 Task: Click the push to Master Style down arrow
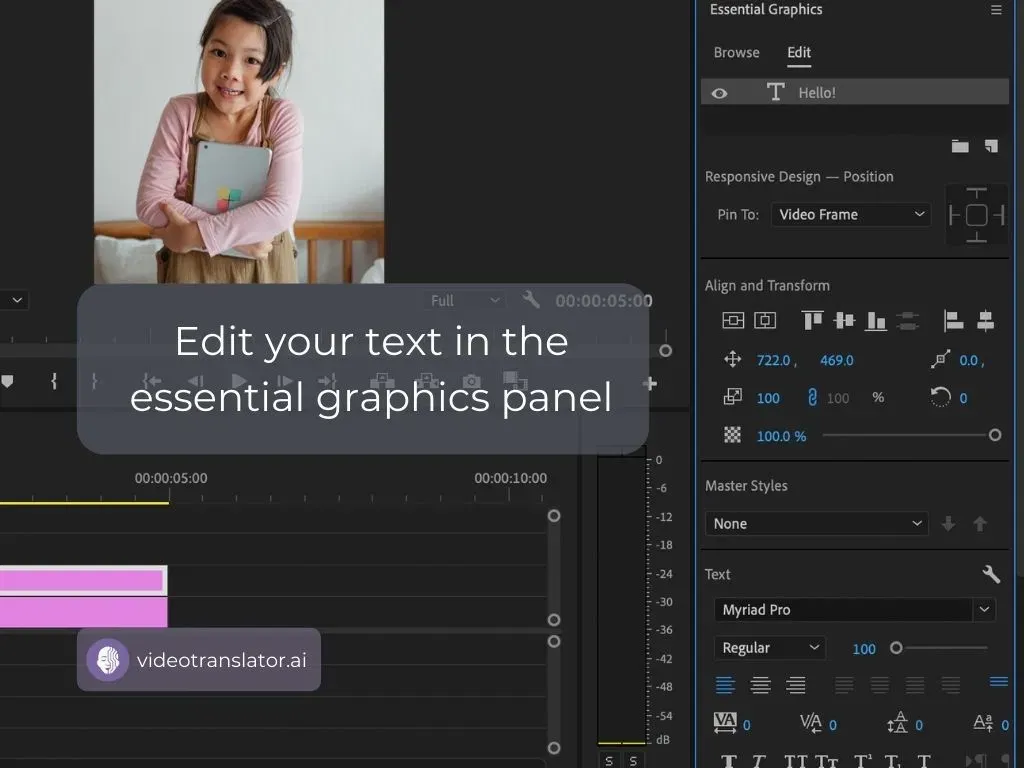pyautogui.click(x=949, y=524)
